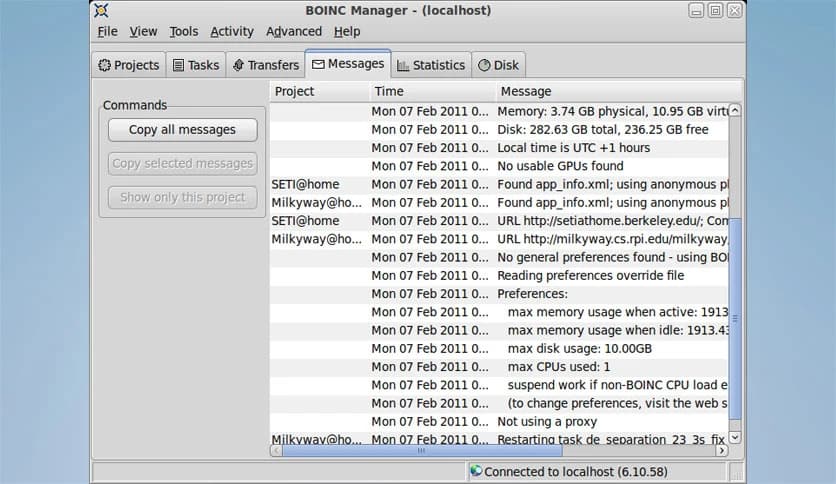Select 'max disk usage: 10.00GB' row

[499, 349]
